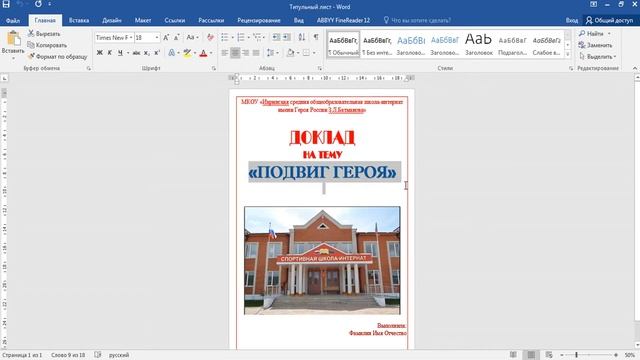Toggle center alignment
Image resolution: width=640 pixels, height=360 pixels.
tap(235, 53)
